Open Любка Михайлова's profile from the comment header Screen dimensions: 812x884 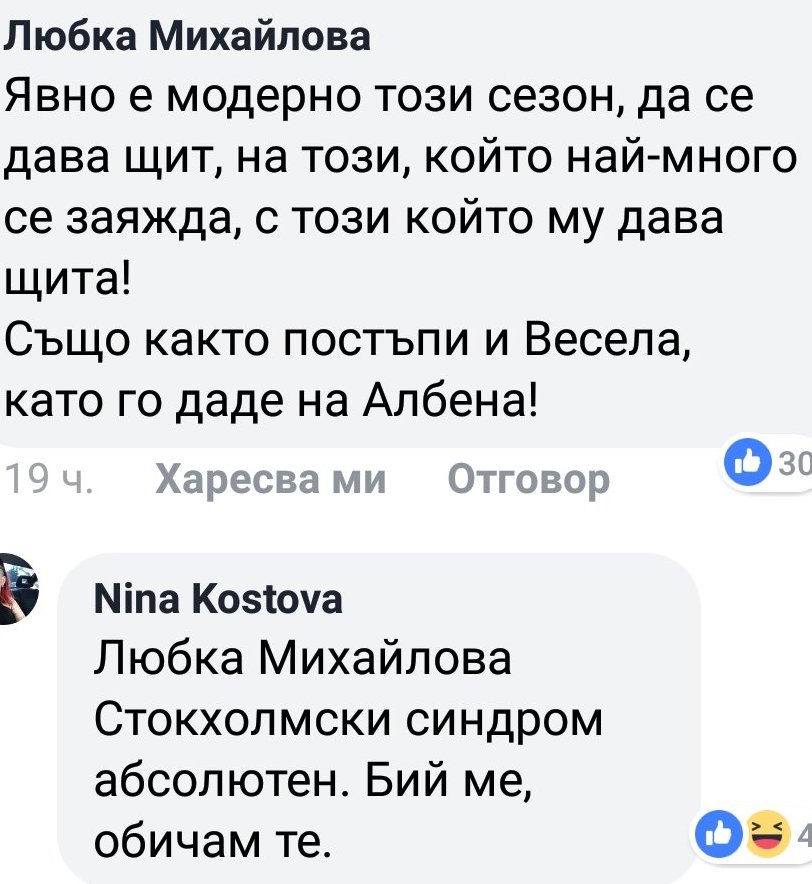(188, 37)
